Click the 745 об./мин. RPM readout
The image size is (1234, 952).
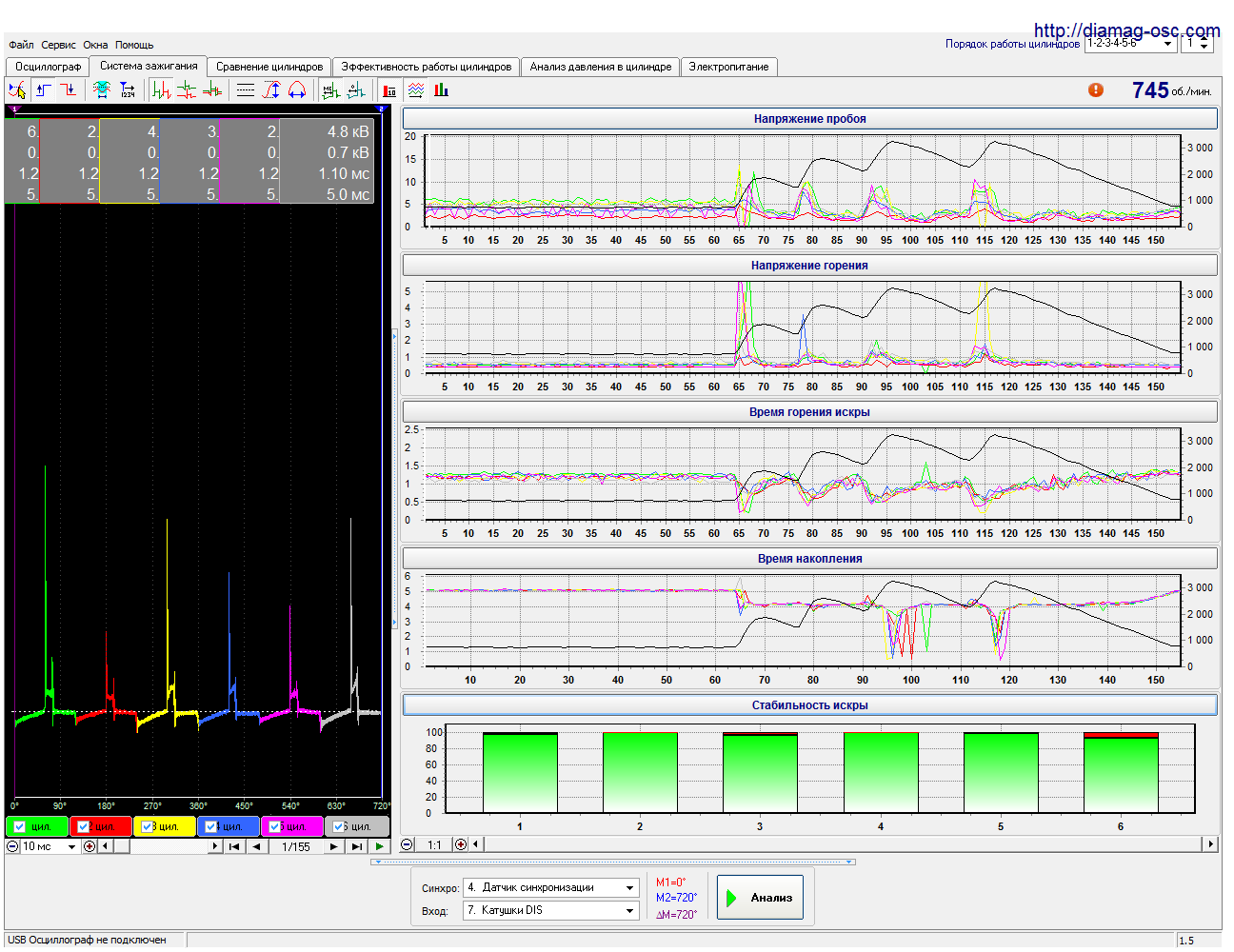[1171, 90]
